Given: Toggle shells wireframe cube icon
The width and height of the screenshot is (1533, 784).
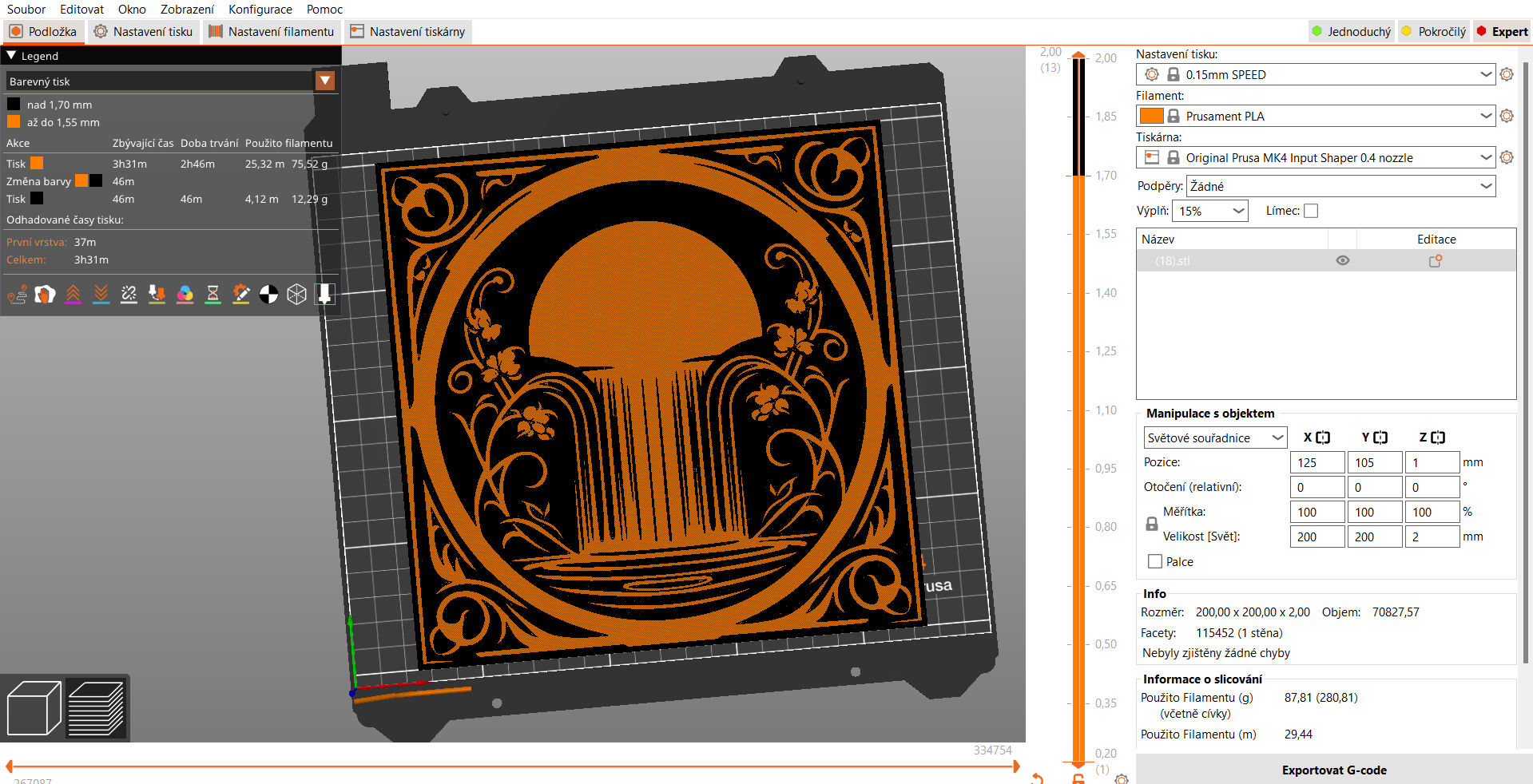Looking at the screenshot, I should pyautogui.click(x=297, y=295).
